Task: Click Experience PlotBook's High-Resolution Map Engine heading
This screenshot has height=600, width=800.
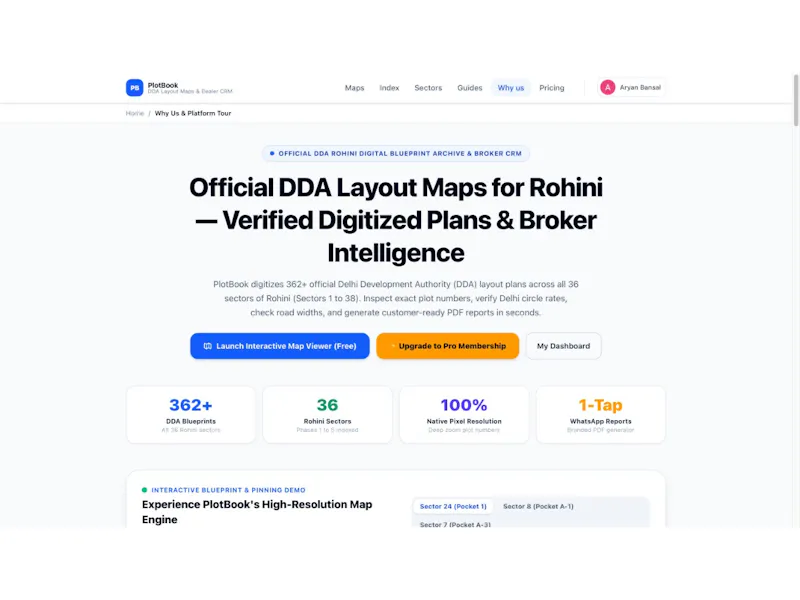Action: point(257,512)
